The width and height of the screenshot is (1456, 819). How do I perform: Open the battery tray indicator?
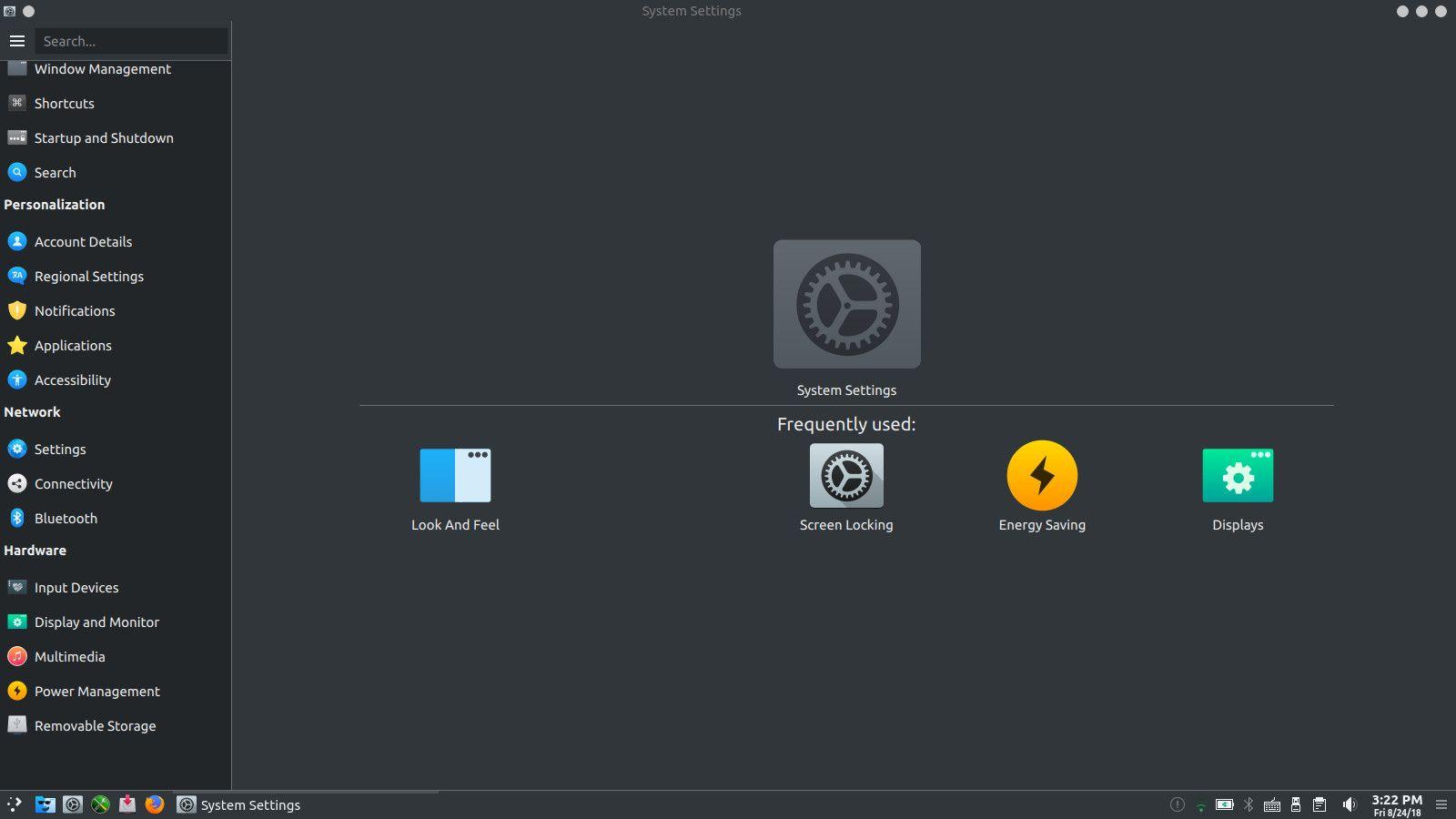click(1225, 804)
